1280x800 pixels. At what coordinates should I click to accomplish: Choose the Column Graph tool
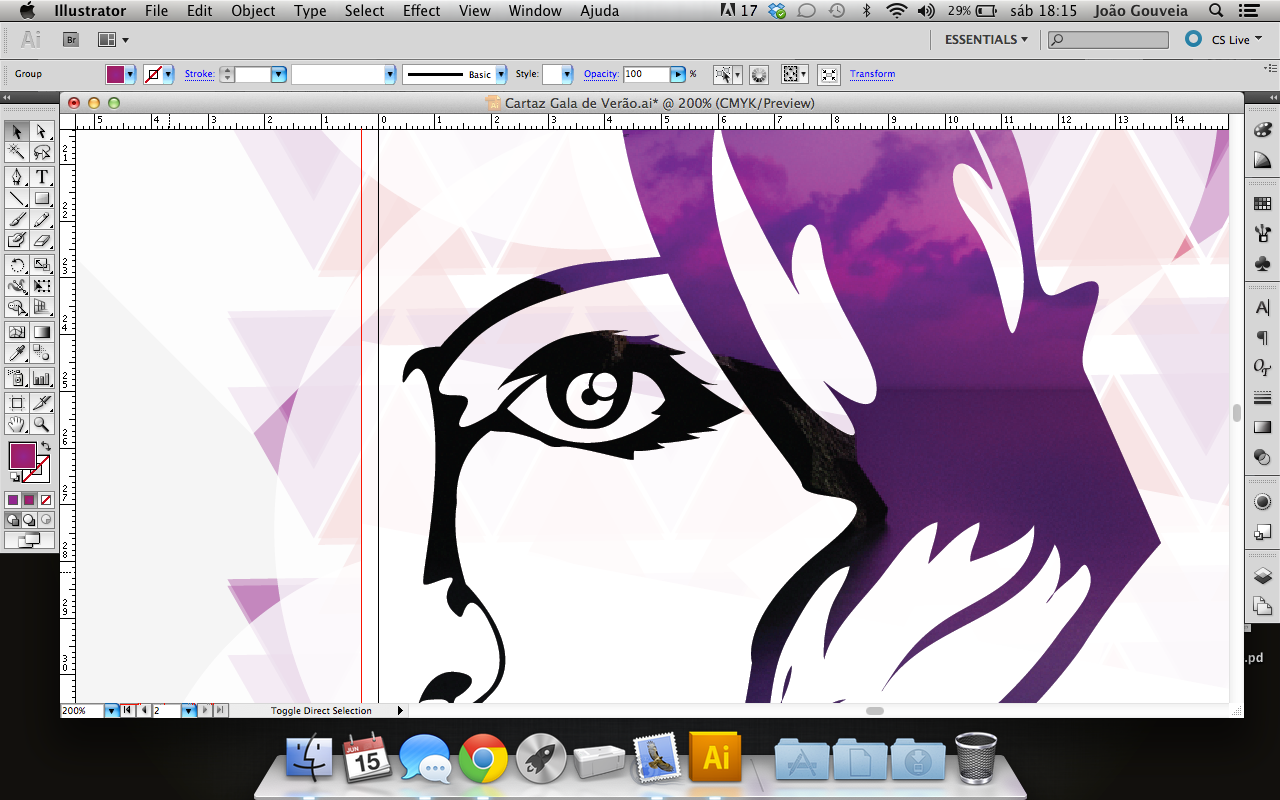[x=42, y=378]
